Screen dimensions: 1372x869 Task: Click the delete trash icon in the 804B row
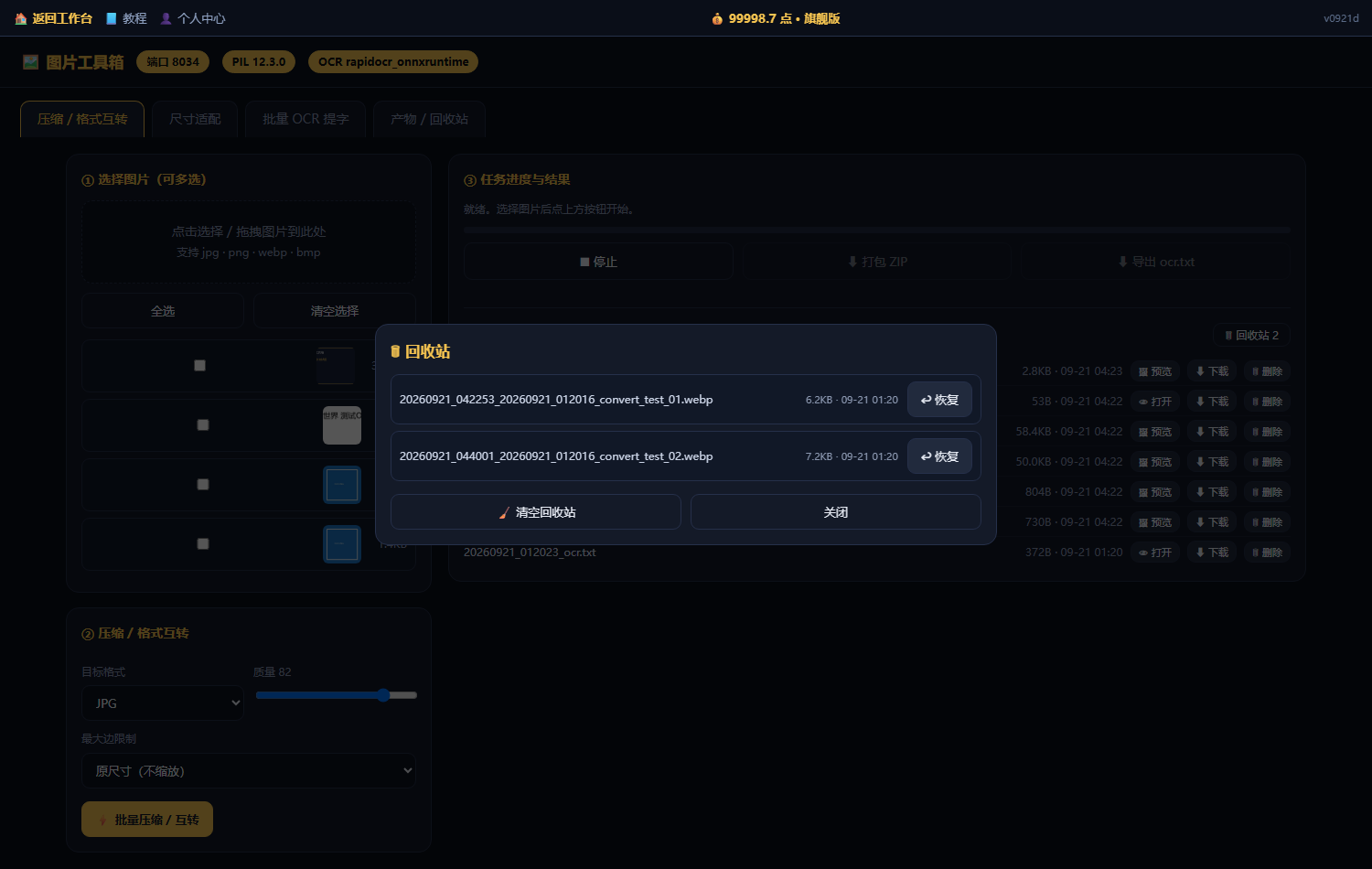tap(1256, 492)
